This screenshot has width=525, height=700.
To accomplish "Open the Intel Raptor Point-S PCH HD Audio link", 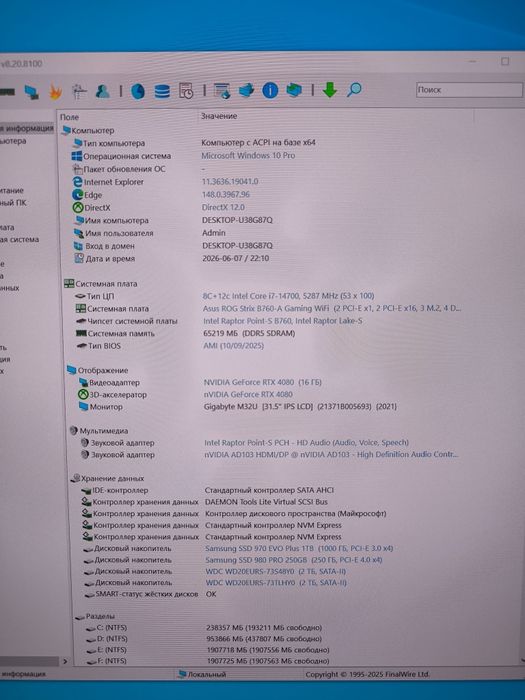I will coord(306,442).
